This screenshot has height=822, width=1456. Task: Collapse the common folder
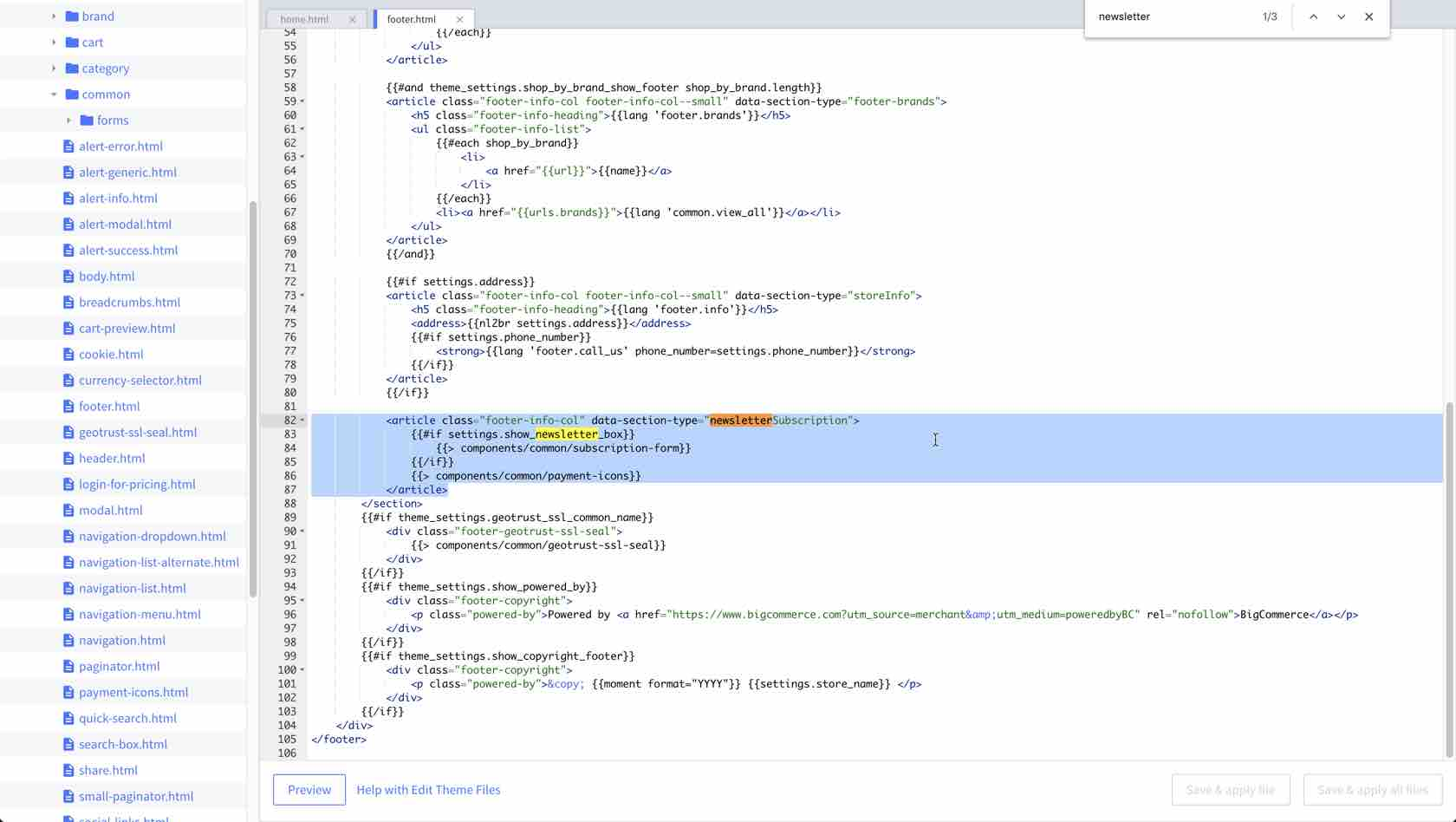(54, 94)
